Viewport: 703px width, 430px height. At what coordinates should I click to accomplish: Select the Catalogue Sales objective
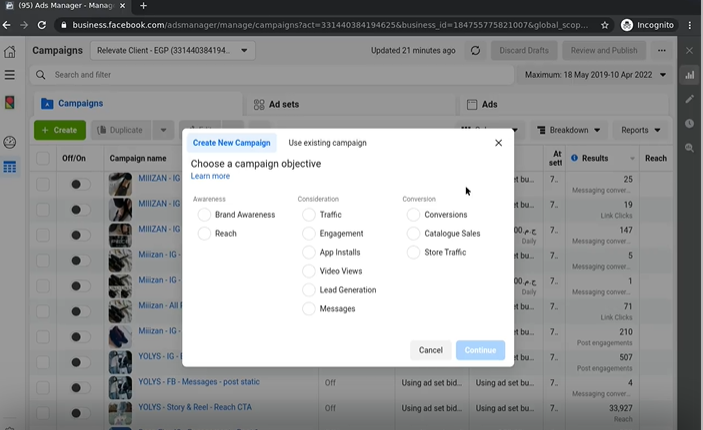tap(413, 234)
